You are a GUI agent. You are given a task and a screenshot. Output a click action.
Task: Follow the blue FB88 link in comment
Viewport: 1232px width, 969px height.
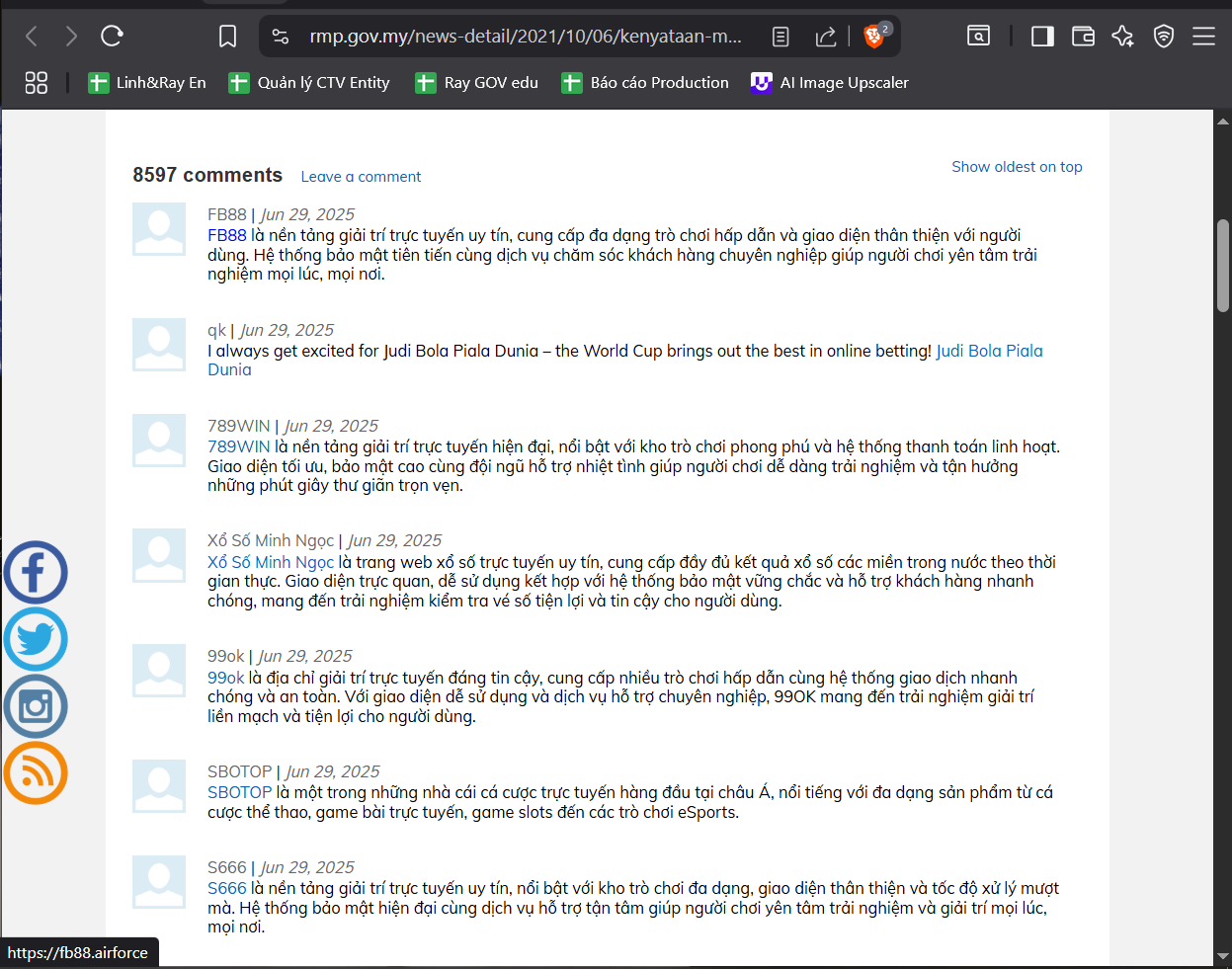tap(227, 235)
